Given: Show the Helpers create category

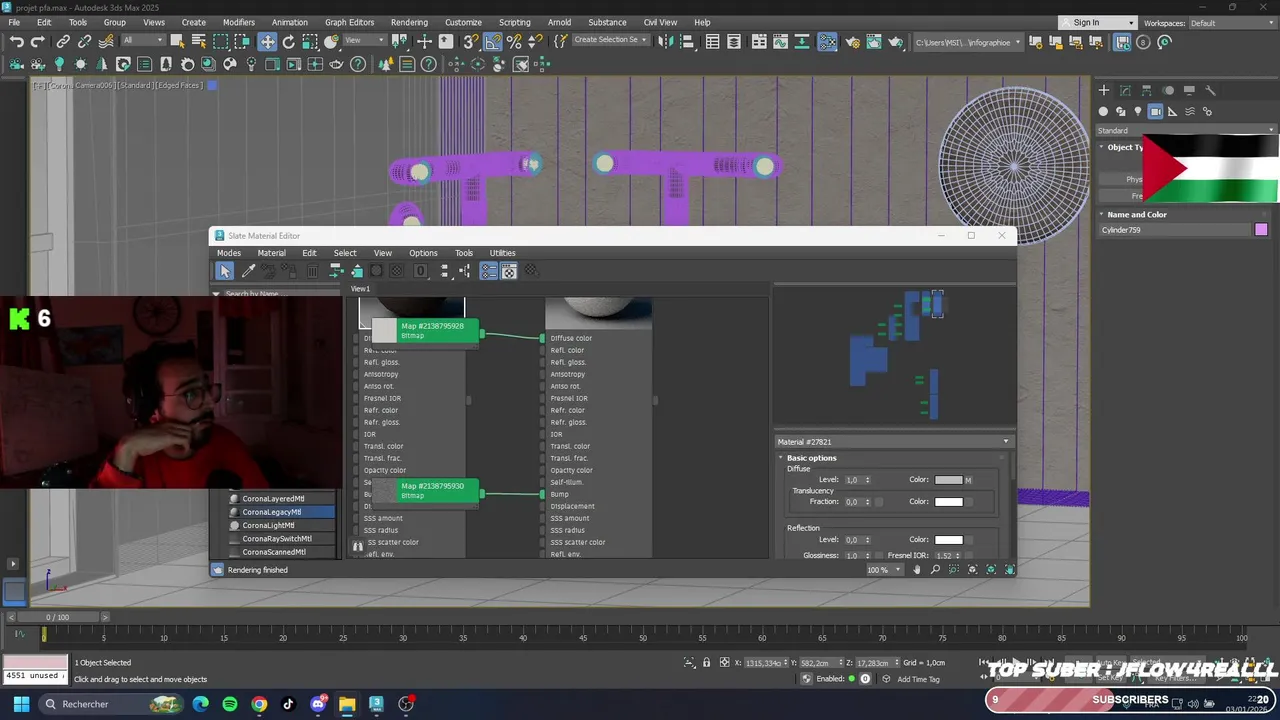Looking at the screenshot, I should pos(1173,112).
